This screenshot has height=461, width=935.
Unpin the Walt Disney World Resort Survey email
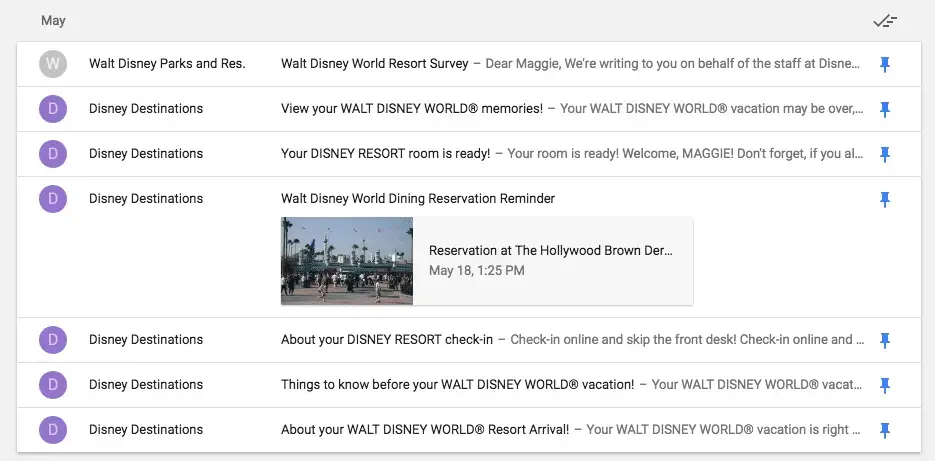(884, 64)
